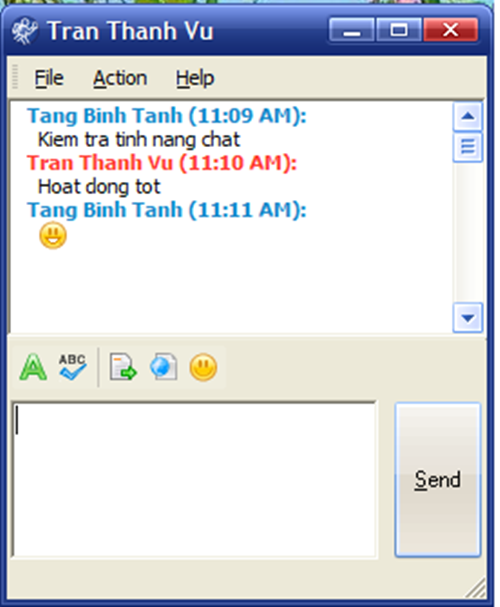The width and height of the screenshot is (500, 607).
Task: Click the message 'Hoat dong tot'
Action: click(99, 187)
